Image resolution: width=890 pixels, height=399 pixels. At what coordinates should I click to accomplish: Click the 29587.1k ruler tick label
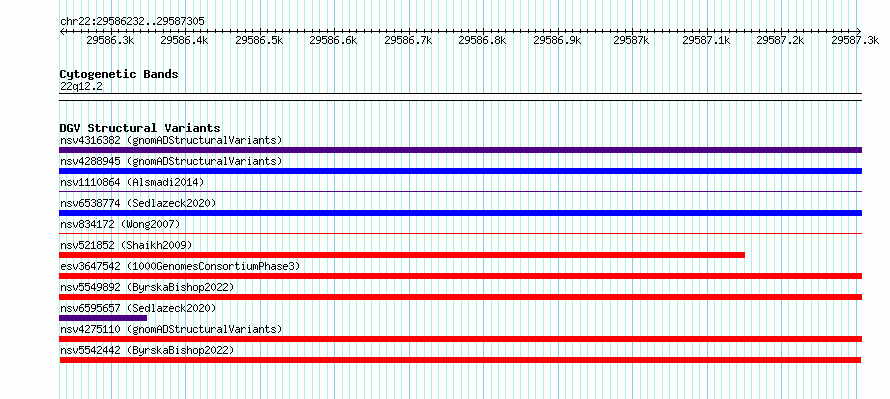pyautogui.click(x=706, y=40)
